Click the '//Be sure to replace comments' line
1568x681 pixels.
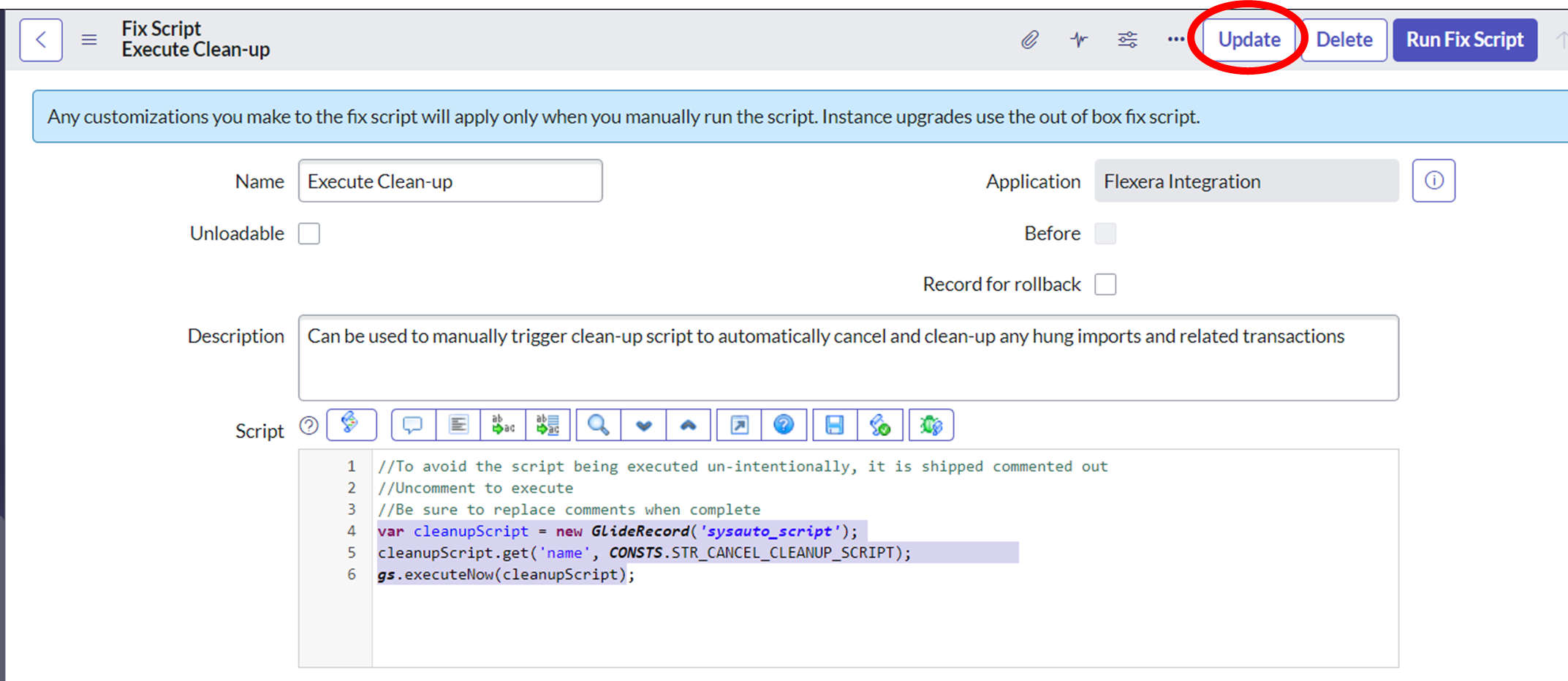569,510
